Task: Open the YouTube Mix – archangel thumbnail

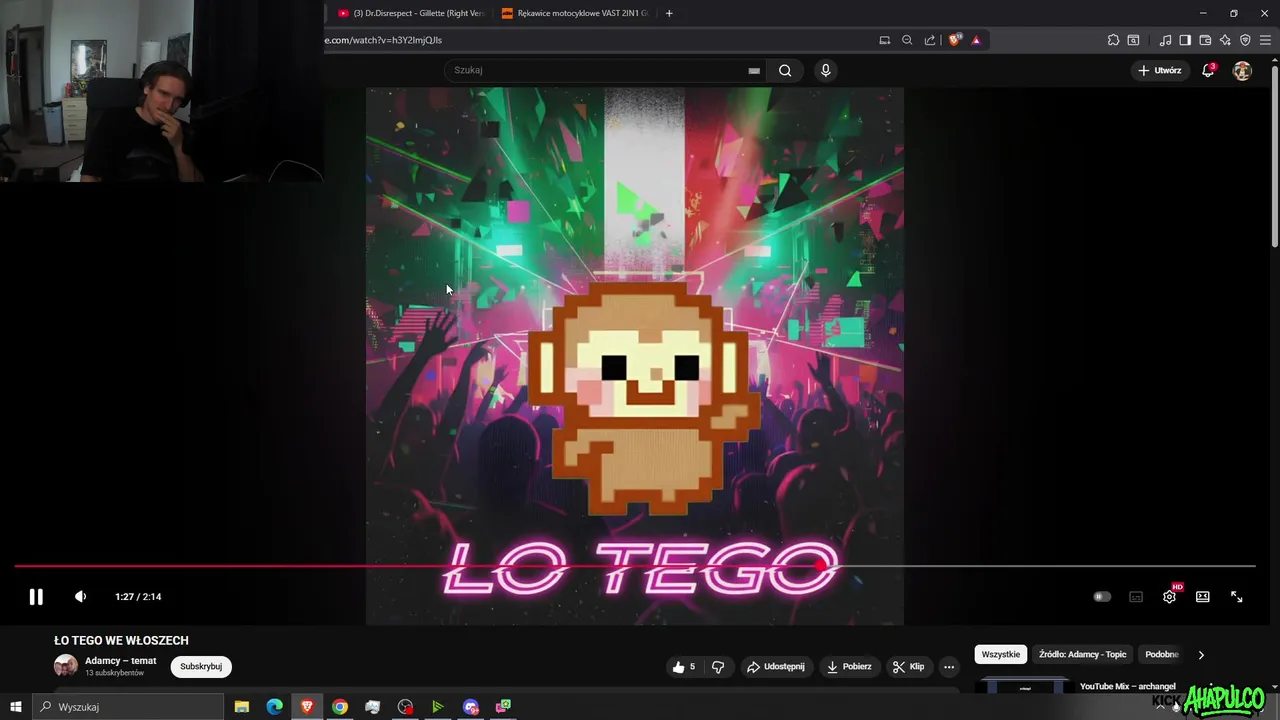Action: [x=1024, y=686]
